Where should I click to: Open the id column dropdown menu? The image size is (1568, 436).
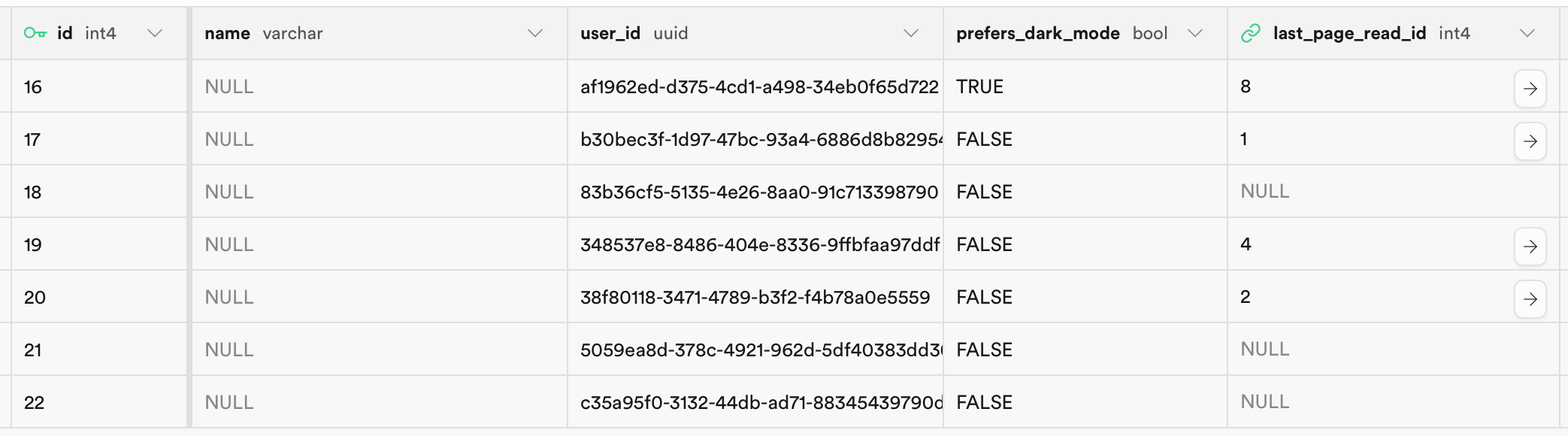pyautogui.click(x=155, y=33)
